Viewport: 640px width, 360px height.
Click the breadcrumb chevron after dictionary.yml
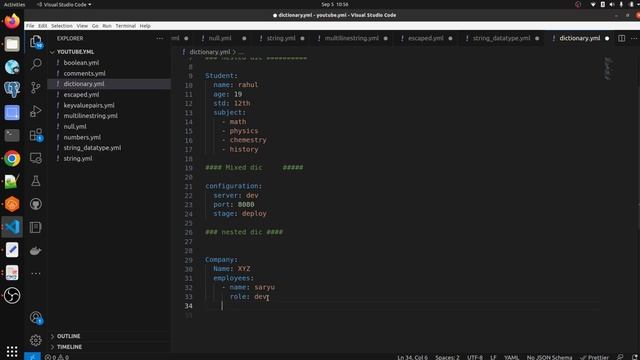click(234, 52)
